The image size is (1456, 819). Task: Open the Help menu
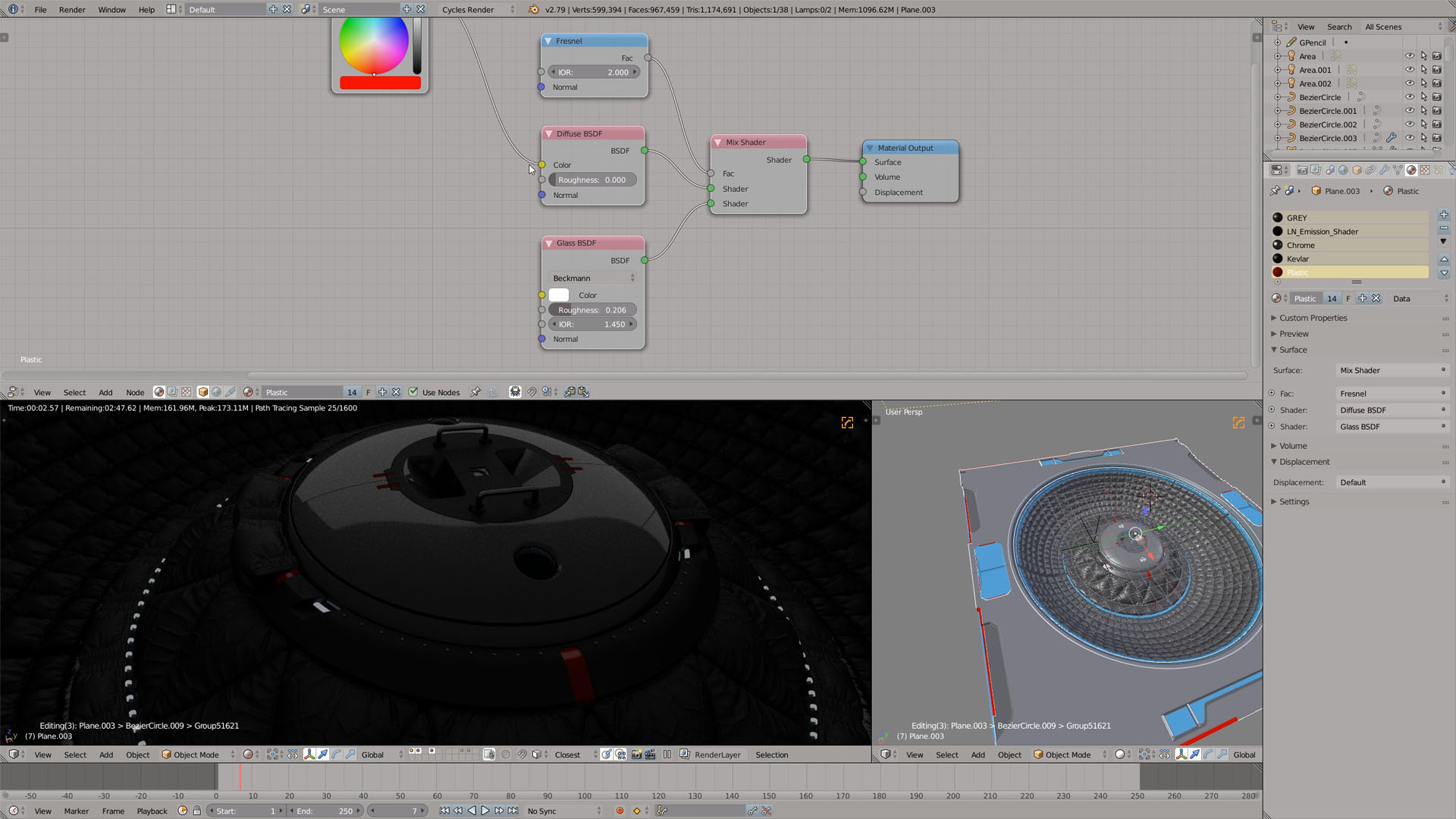coord(146,9)
